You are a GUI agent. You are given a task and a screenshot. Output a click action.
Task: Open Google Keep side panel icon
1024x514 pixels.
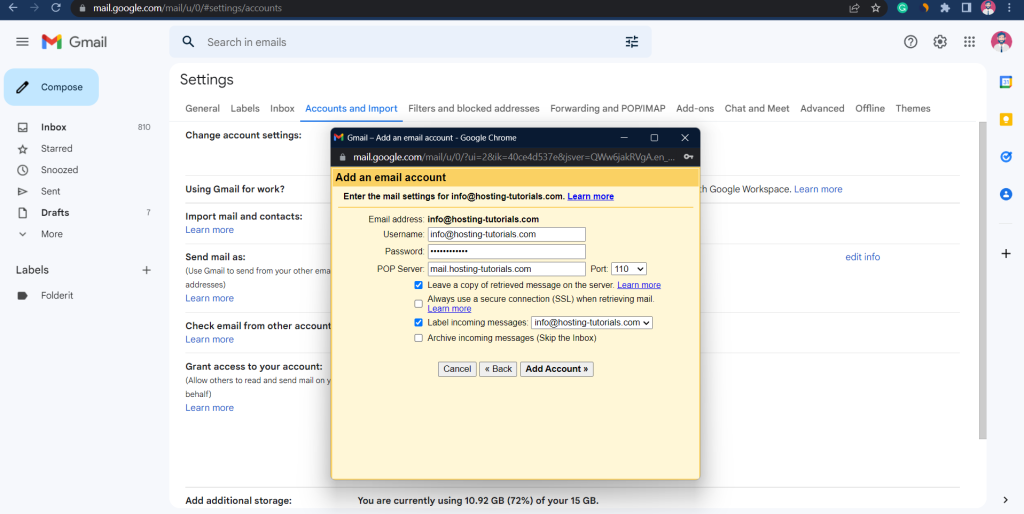tap(1006, 120)
